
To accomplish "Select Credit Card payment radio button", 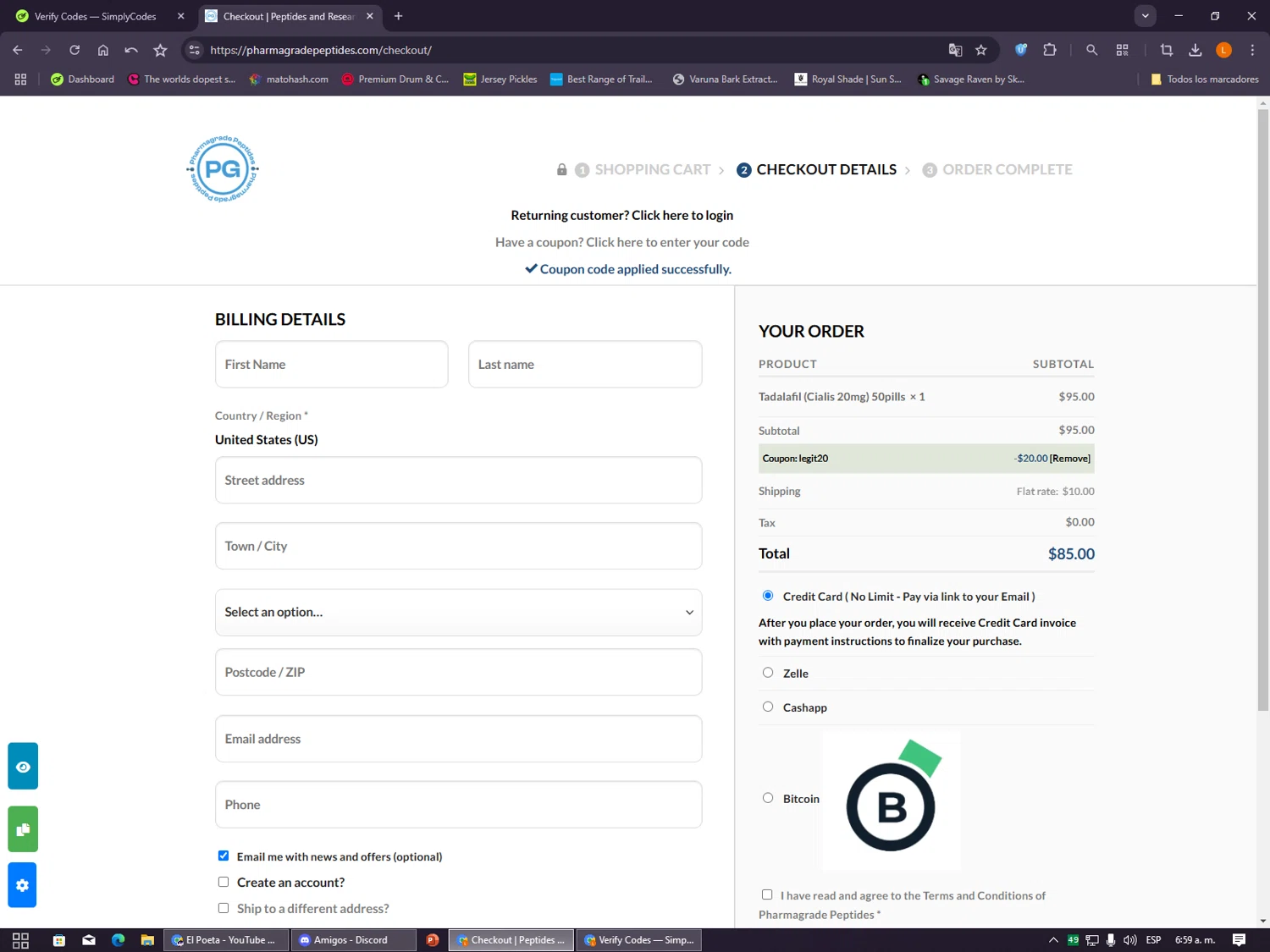I will coord(768,596).
